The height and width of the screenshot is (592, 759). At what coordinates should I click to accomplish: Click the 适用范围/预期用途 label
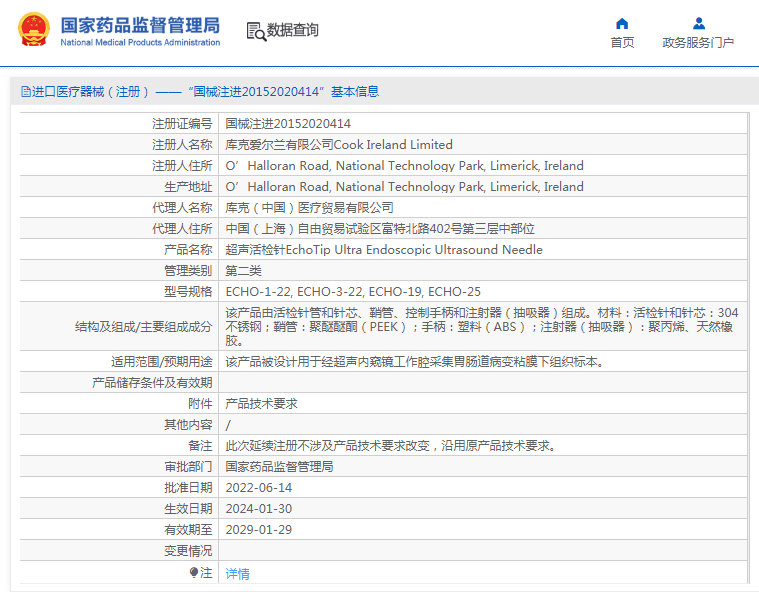(162, 362)
